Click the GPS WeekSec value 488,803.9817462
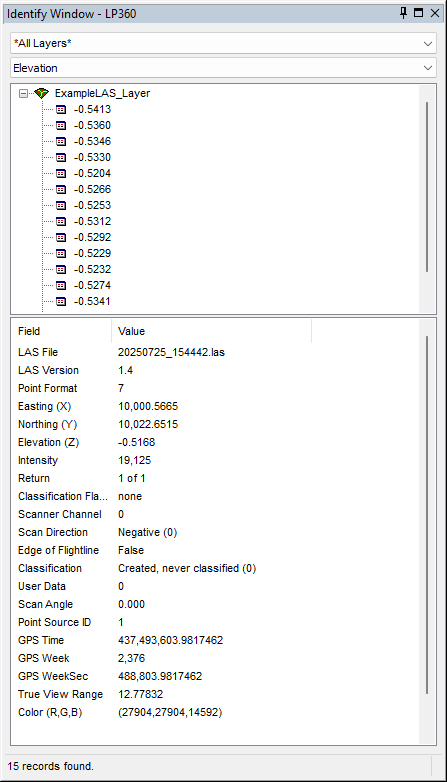The image size is (447, 782). [x=160, y=676]
